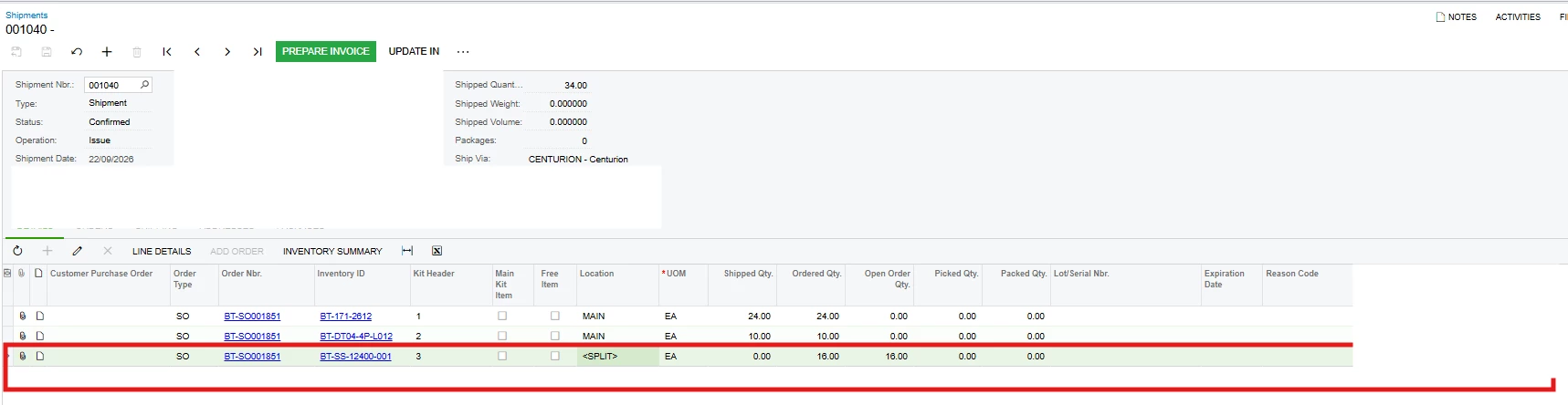Image resolution: width=1568 pixels, height=405 pixels.
Task: Open shipment number lookup magnifier
Action: [x=144, y=85]
